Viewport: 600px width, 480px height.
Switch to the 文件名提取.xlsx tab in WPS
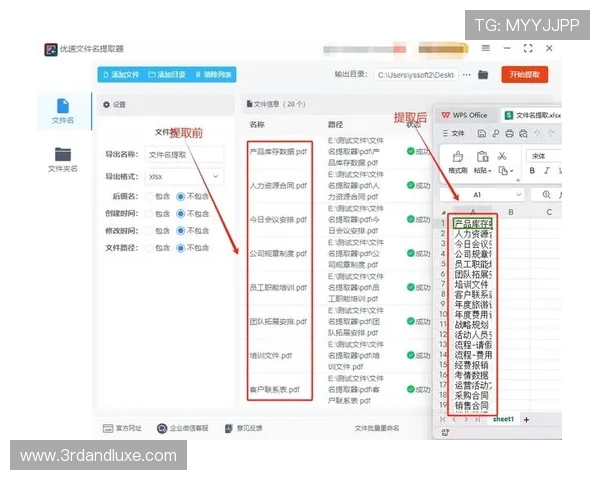pyautogui.click(x=533, y=115)
